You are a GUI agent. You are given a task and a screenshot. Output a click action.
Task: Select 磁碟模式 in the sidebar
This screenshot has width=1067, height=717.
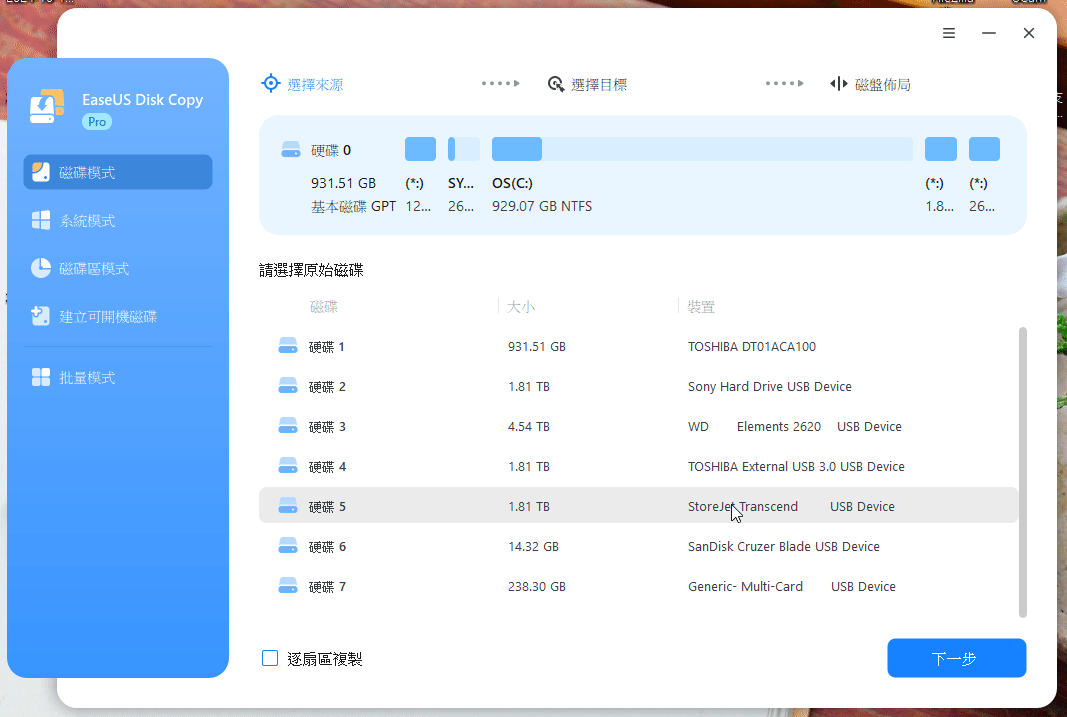tap(118, 172)
